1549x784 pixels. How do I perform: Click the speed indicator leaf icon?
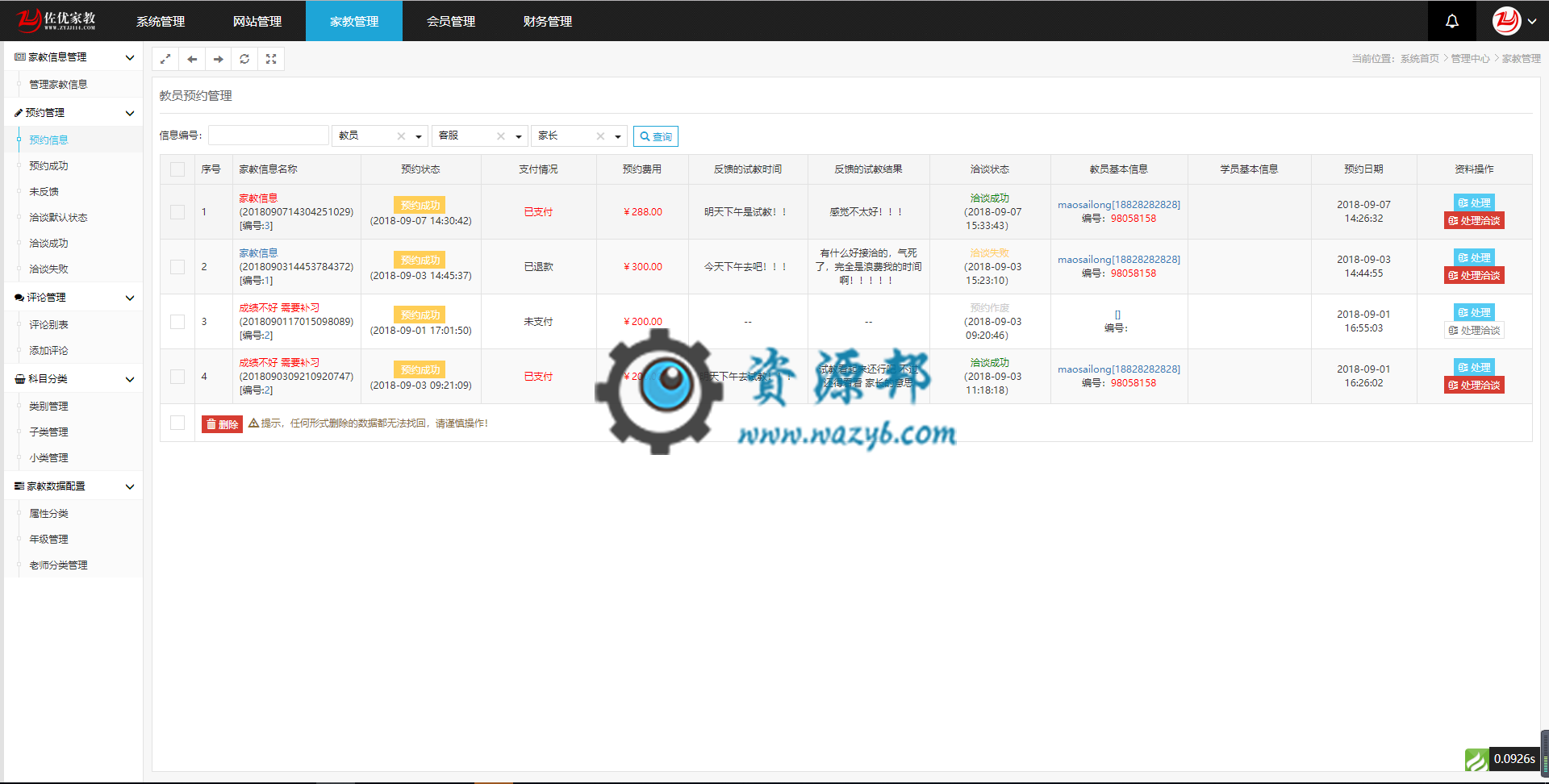[x=1476, y=759]
